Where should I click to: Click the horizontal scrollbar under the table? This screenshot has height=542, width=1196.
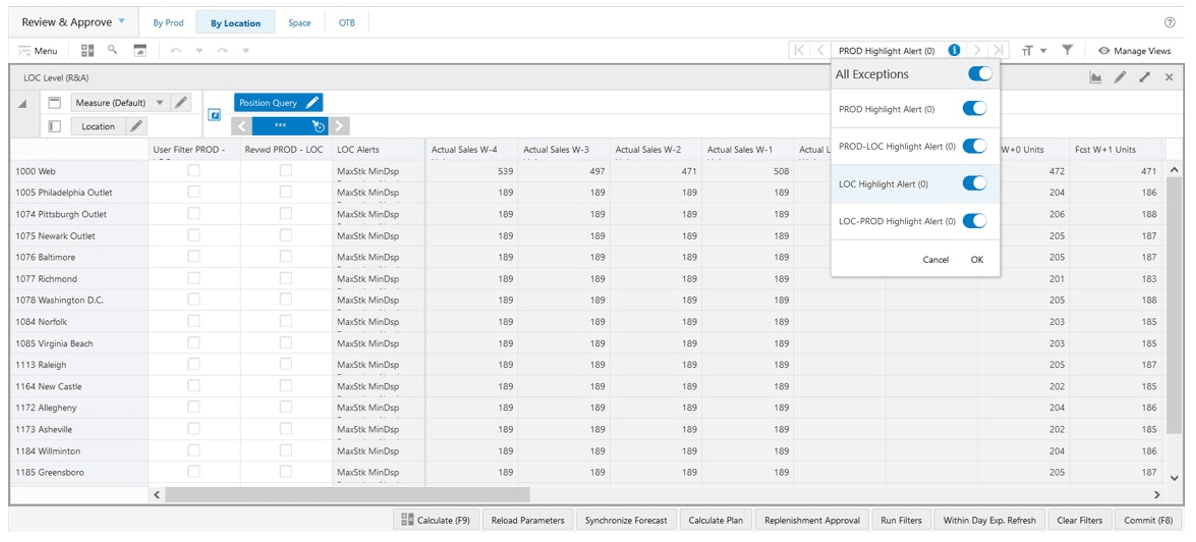coord(347,495)
